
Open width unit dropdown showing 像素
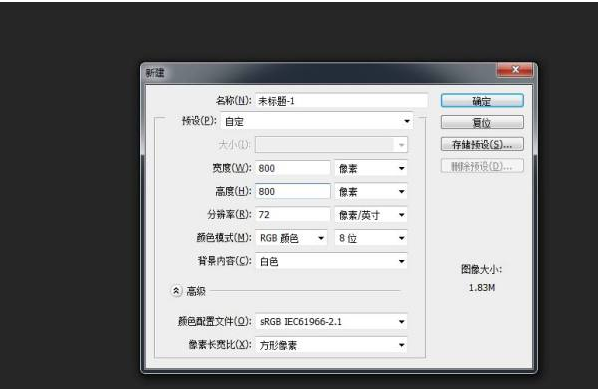371,168
